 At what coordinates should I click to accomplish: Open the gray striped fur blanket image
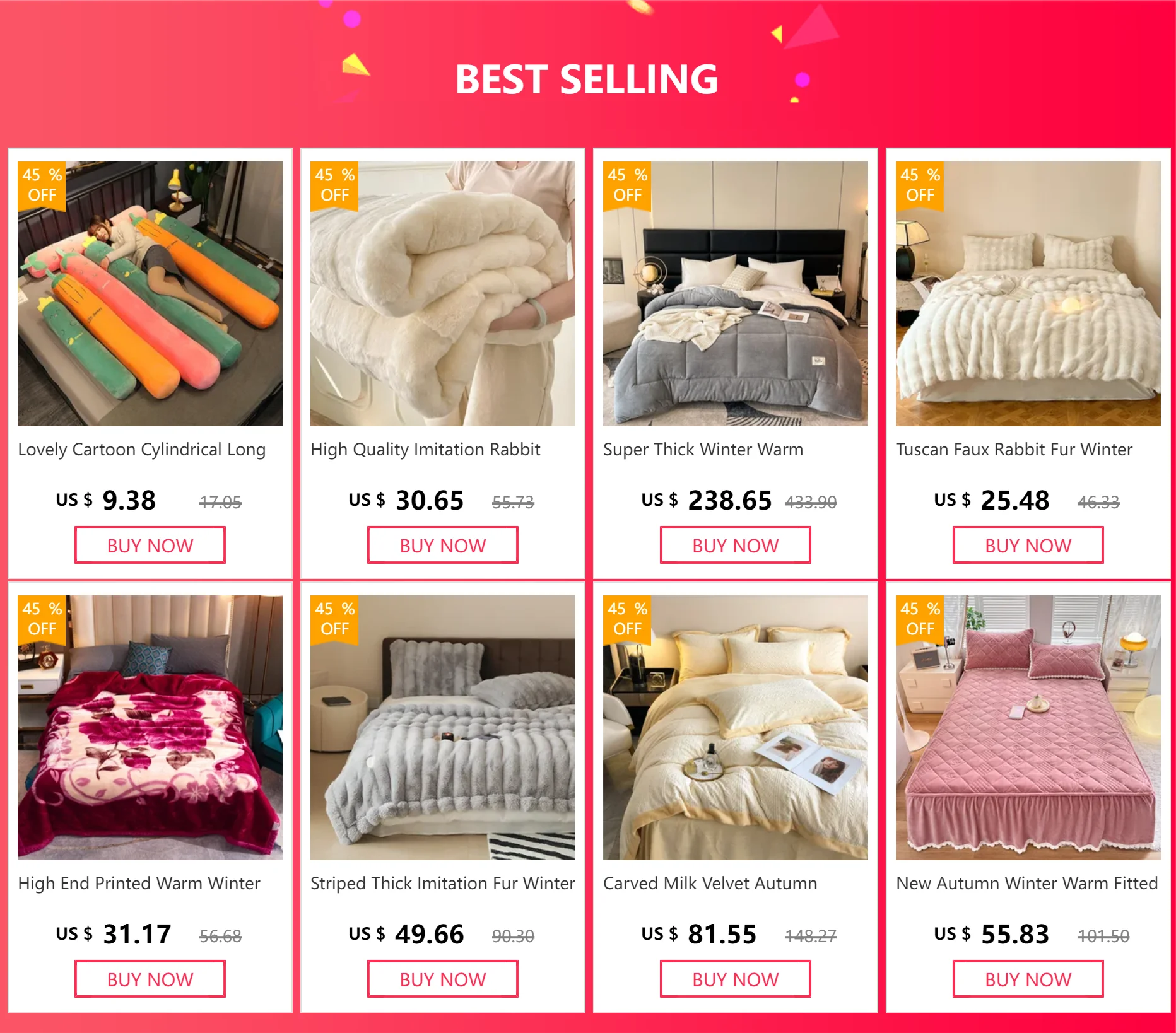443,728
